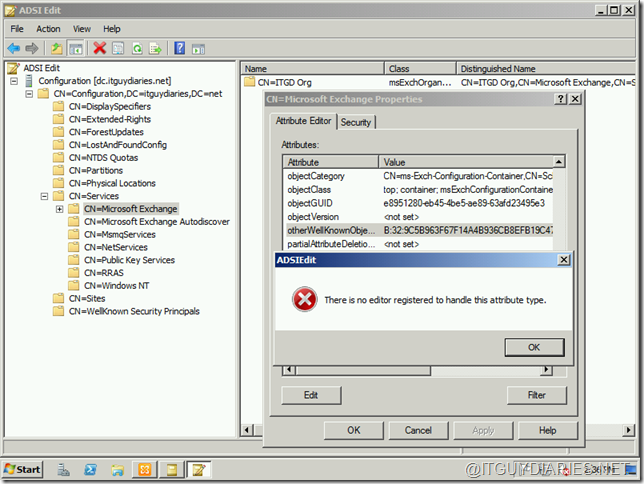Image resolution: width=644 pixels, height=484 pixels.
Task: Switch to the Attribute Editor tab
Action: (303, 121)
